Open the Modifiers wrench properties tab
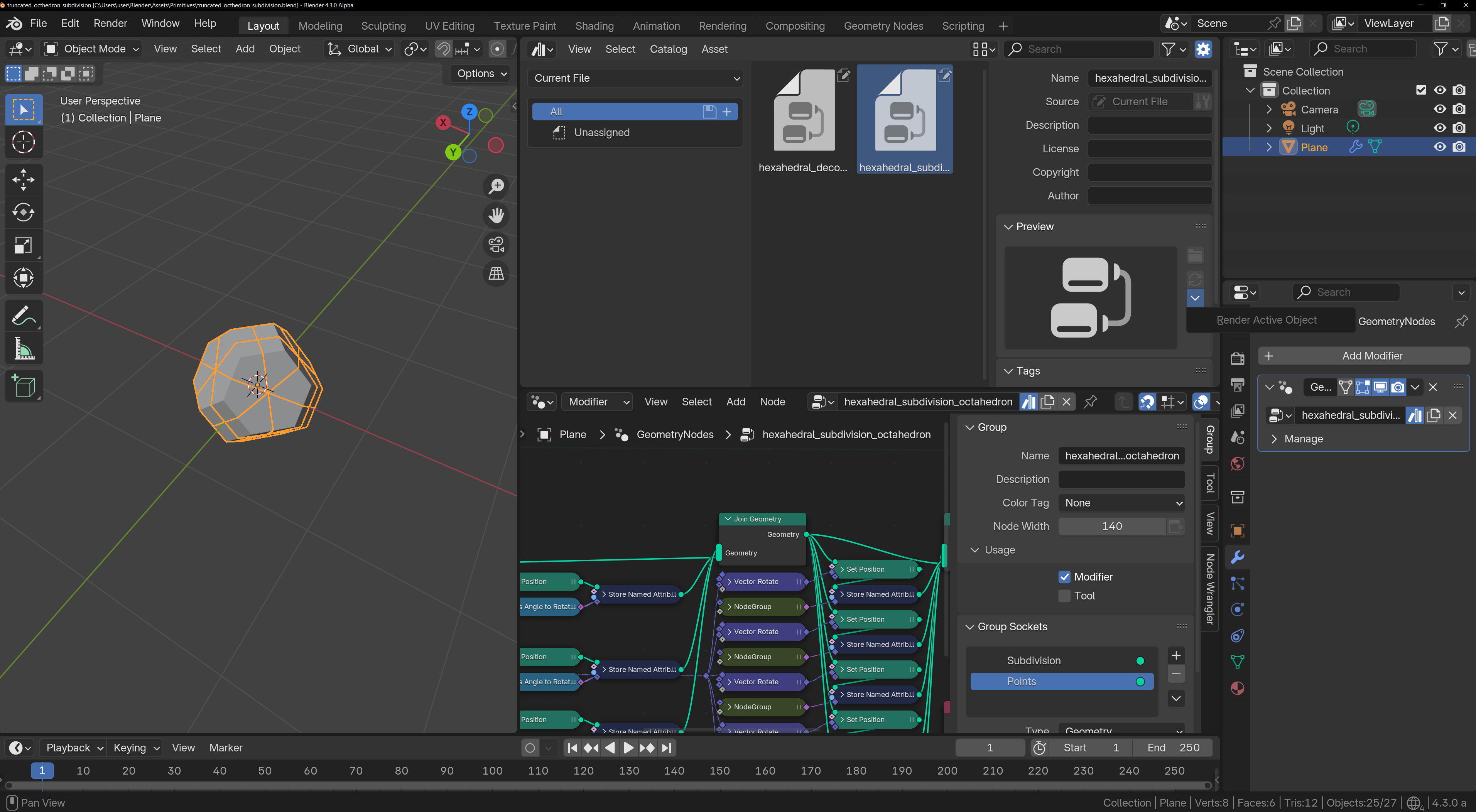This screenshot has width=1476, height=812. click(x=1238, y=557)
